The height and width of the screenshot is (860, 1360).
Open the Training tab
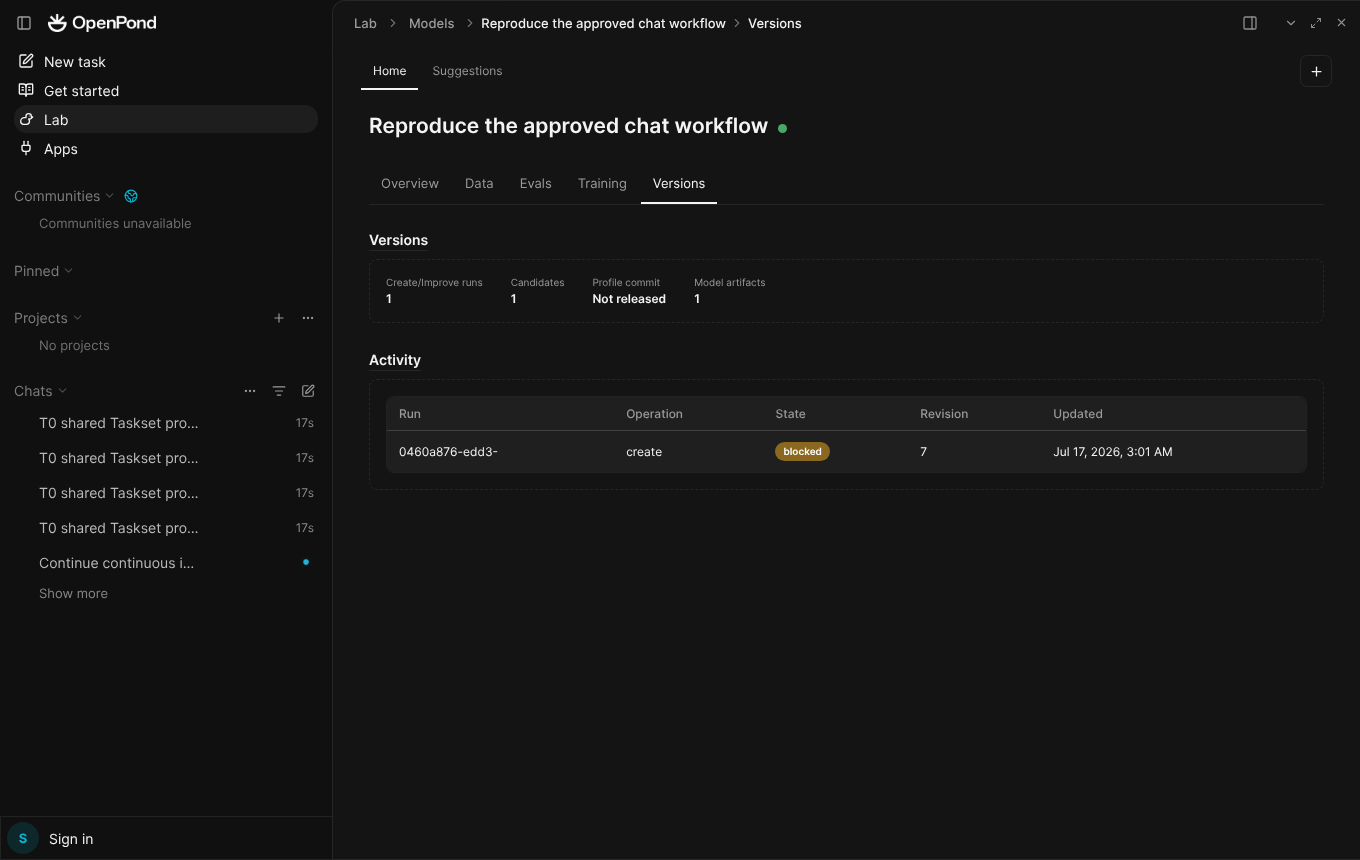[602, 184]
